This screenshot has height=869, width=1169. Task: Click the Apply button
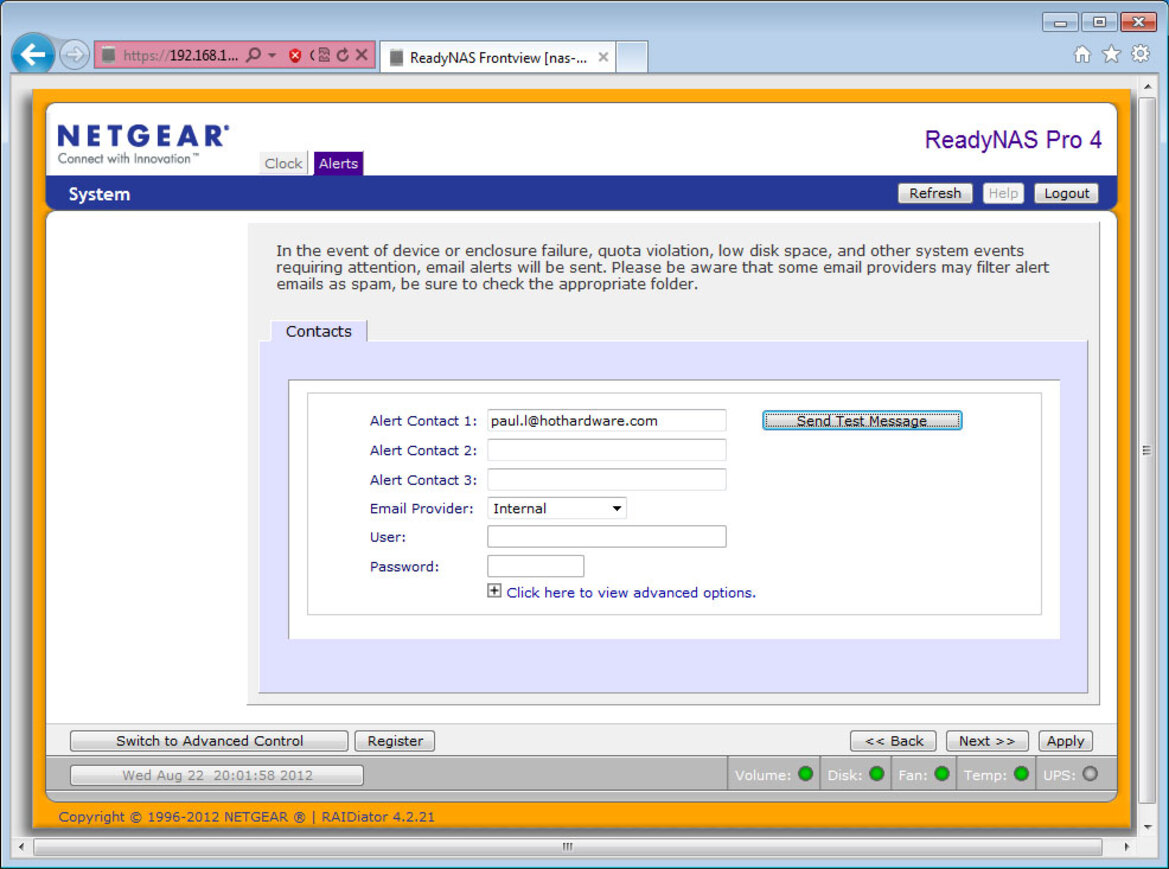pos(1065,741)
